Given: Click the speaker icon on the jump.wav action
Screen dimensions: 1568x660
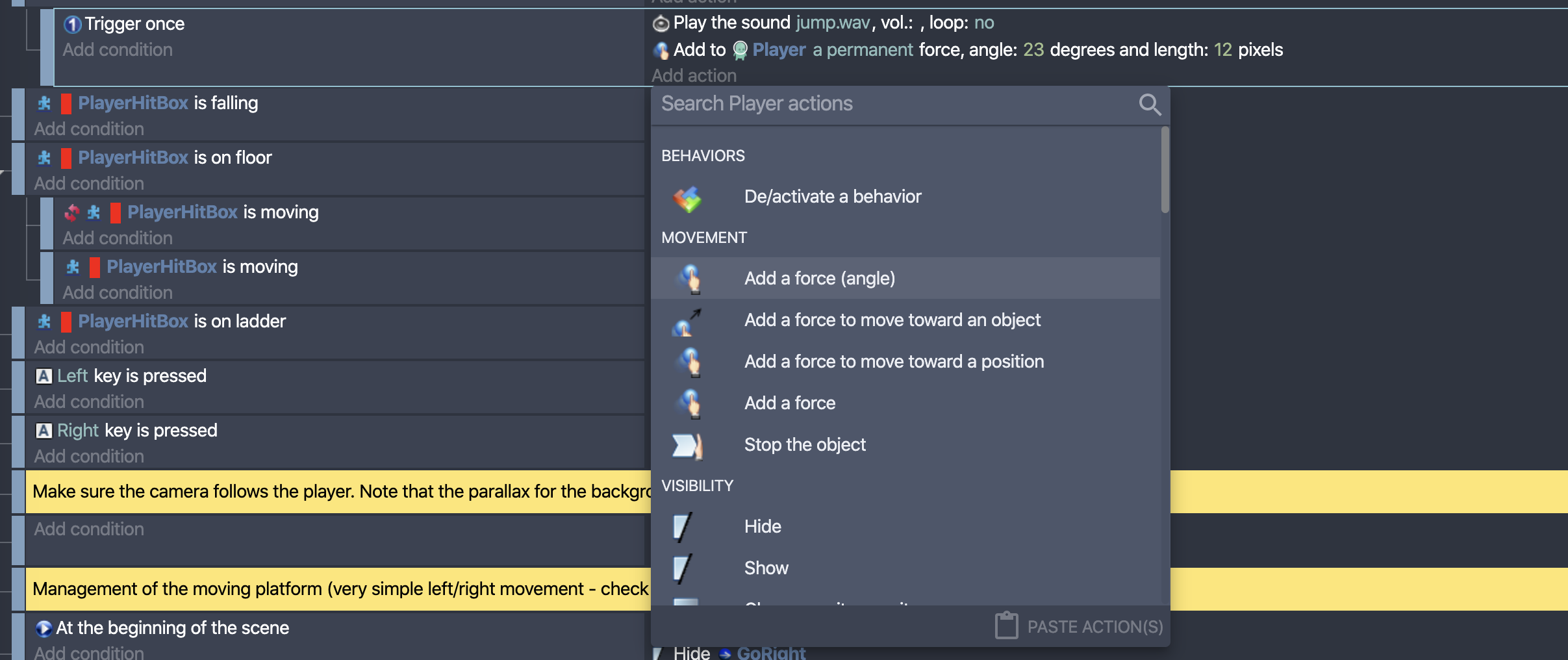Looking at the screenshot, I should (659, 23).
